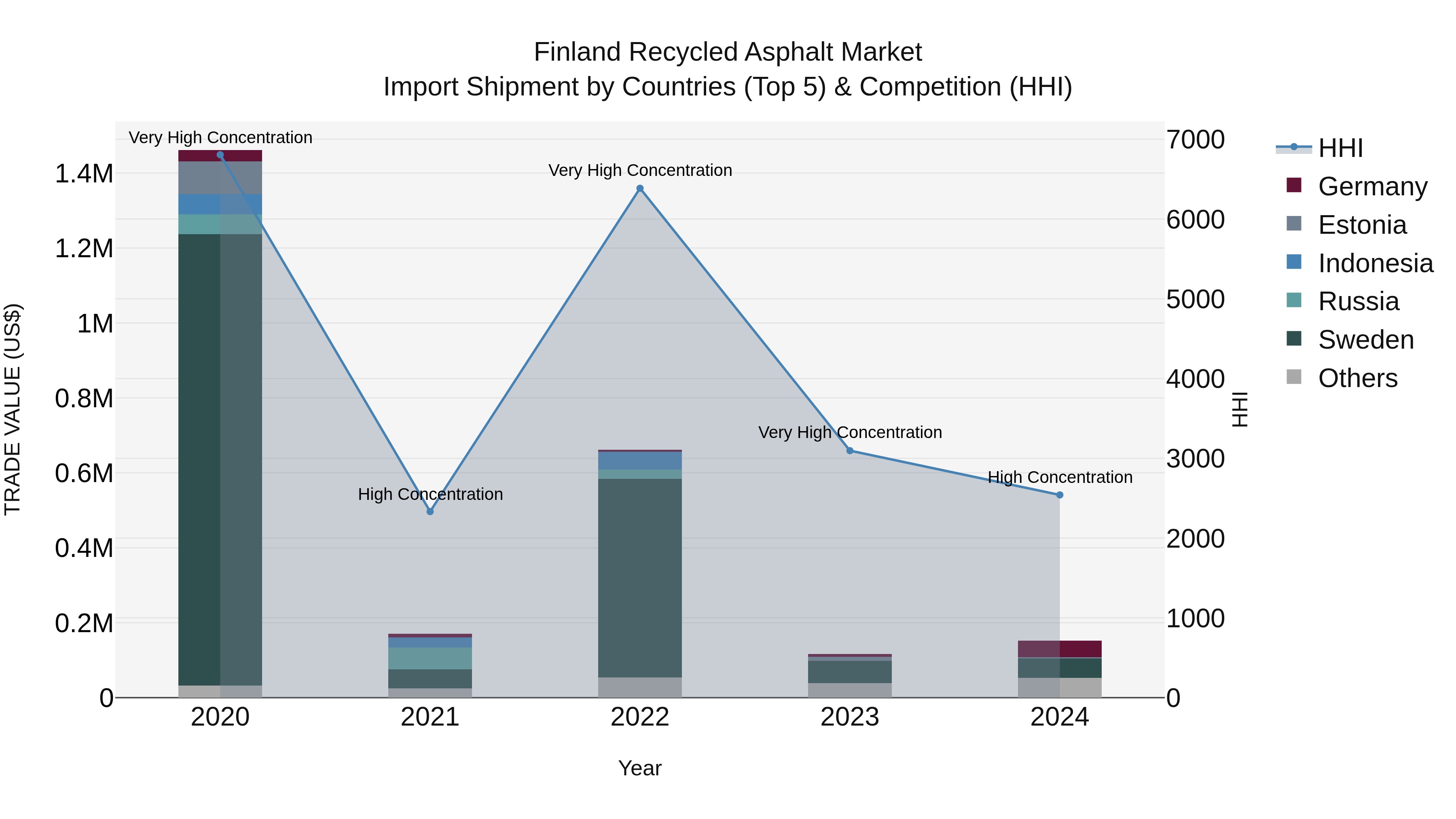Click the 'TRADE VALUE (US$)' axis title
The height and width of the screenshot is (819, 1456).
(13, 409)
